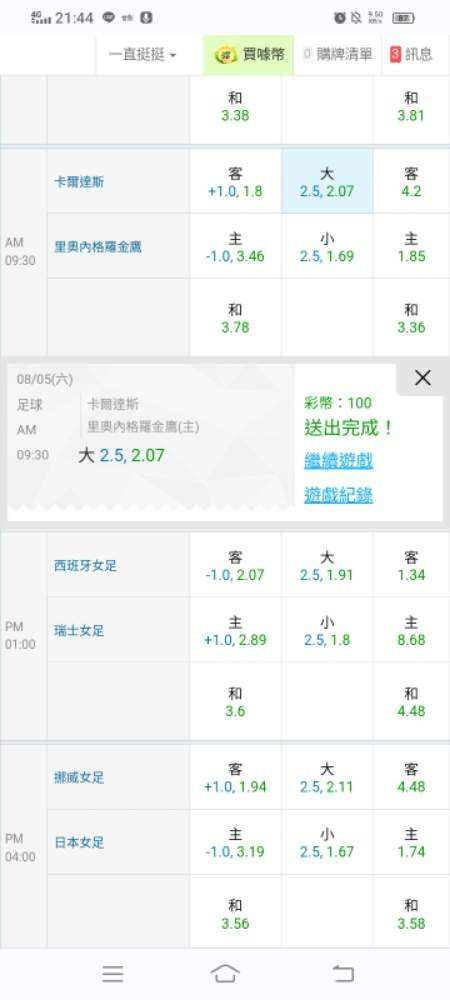The image size is (450, 1000).
Task: Tap the Android home navigation icon
Action: pyautogui.click(x=225, y=973)
